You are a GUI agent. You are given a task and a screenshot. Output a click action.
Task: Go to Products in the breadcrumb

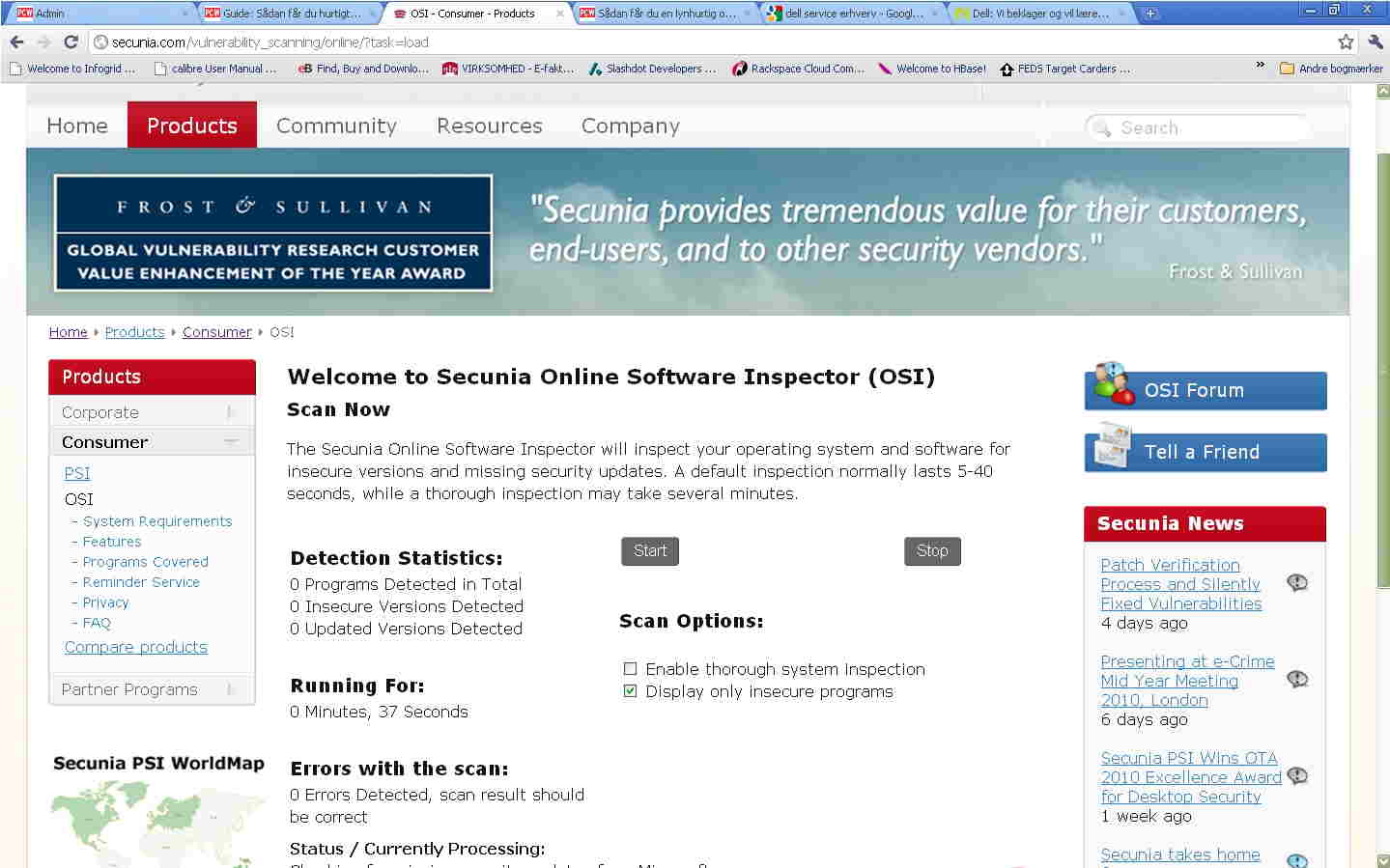pyautogui.click(x=135, y=332)
